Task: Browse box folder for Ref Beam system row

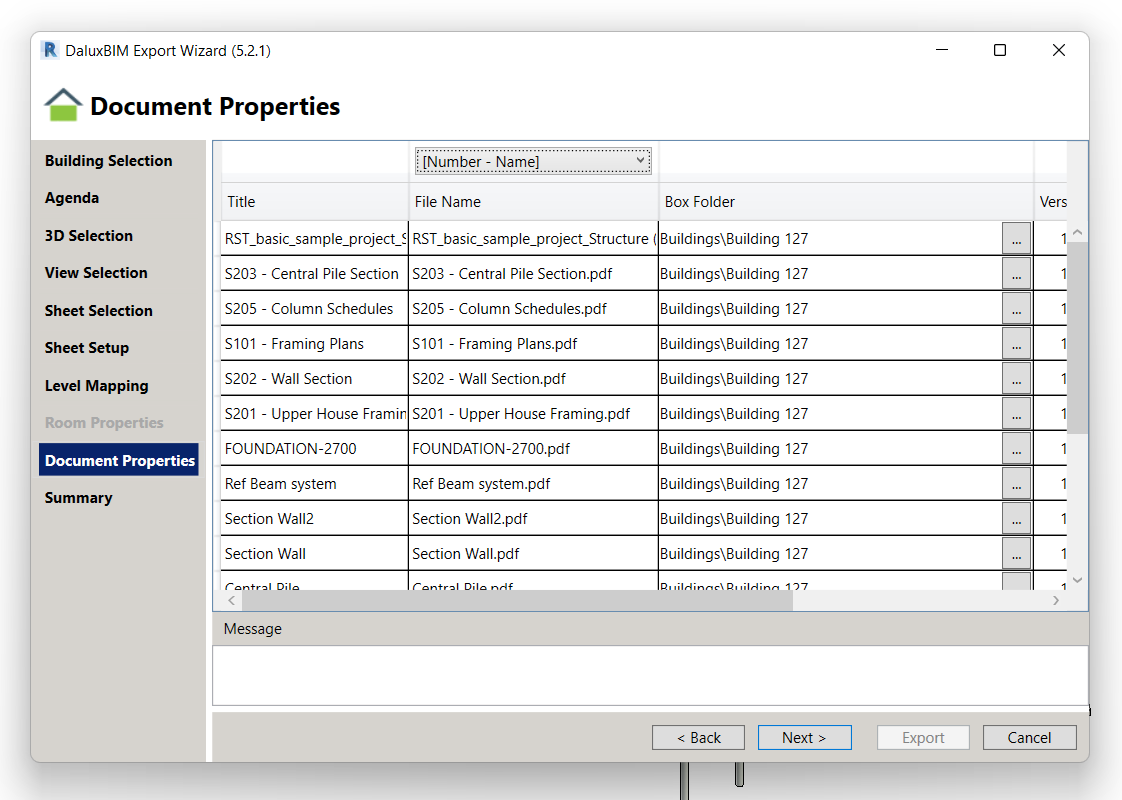Action: pos(1016,484)
